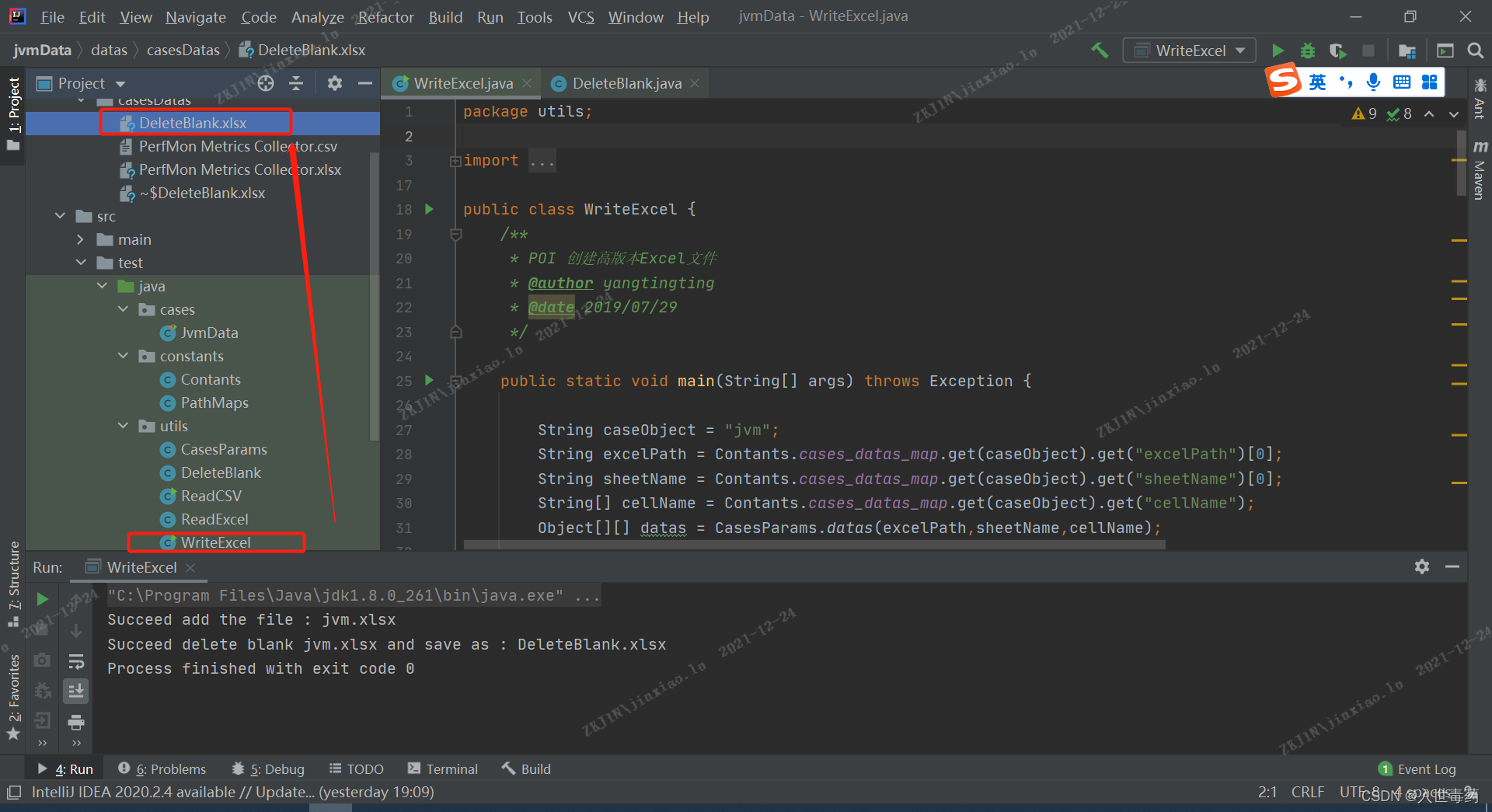Activate Sogou voice input microphone
The height and width of the screenshot is (812, 1492).
[1373, 82]
